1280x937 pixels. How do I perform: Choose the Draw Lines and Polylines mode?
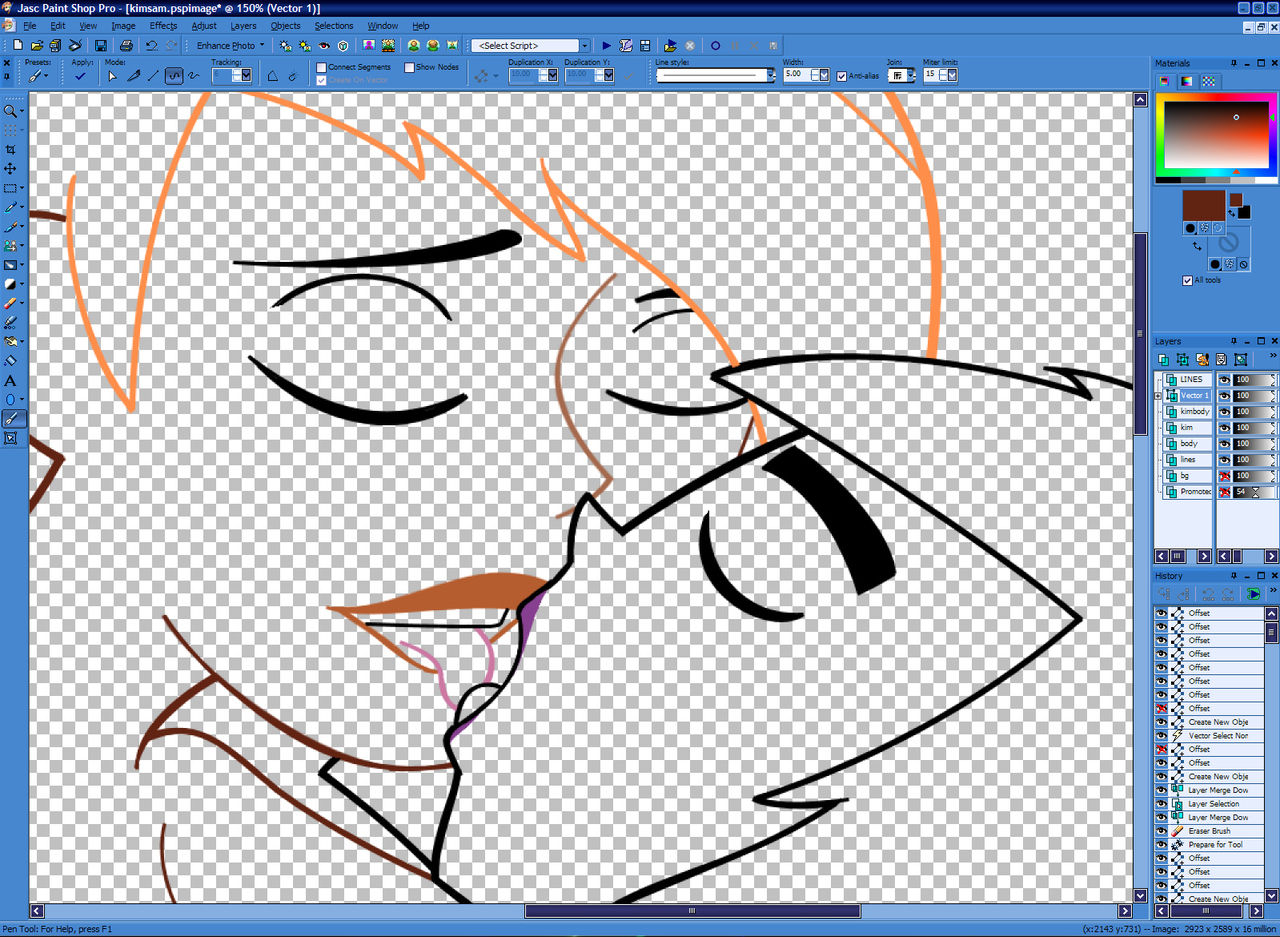(x=153, y=75)
